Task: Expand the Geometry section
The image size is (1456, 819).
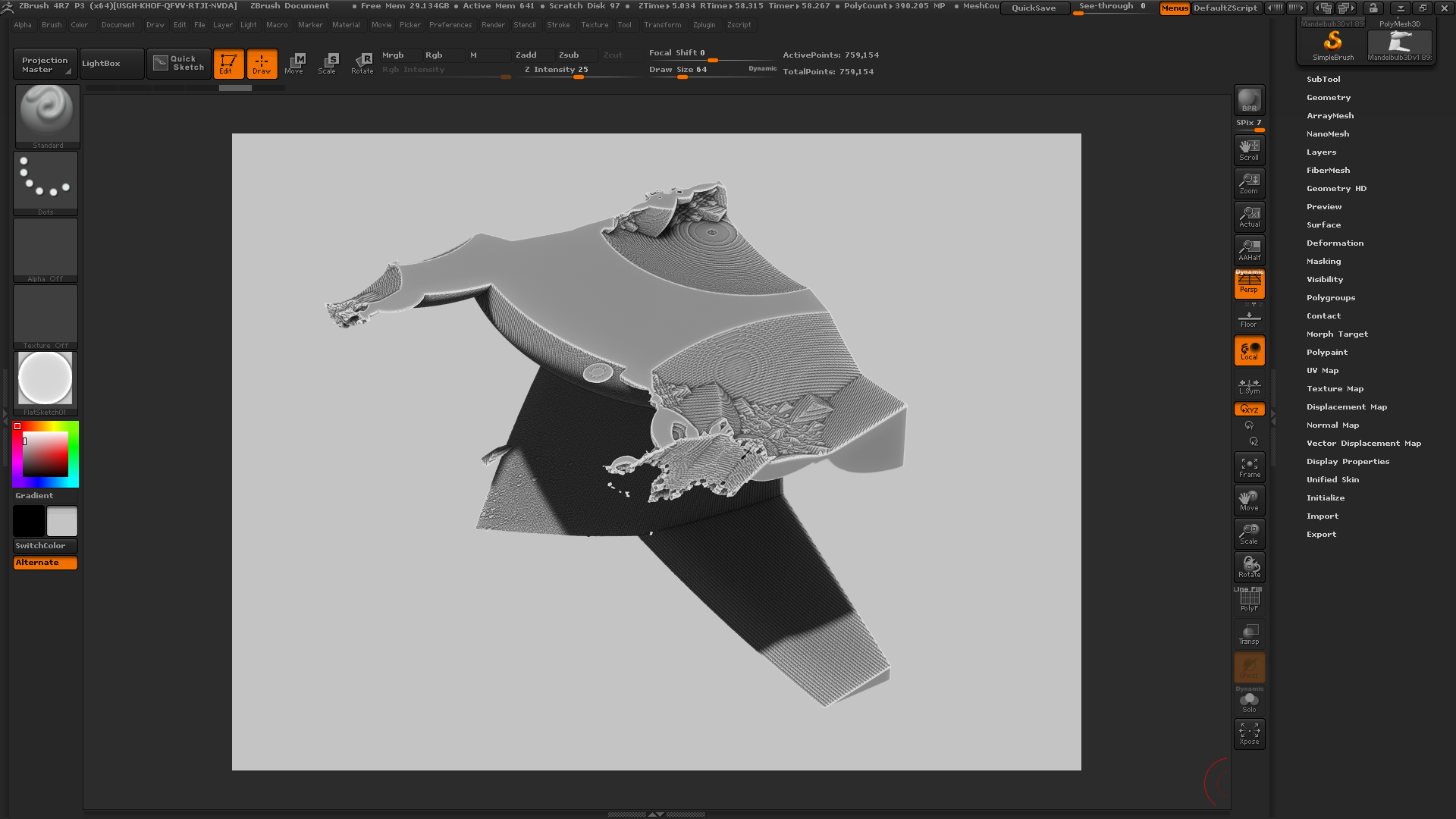Action: point(1329,97)
